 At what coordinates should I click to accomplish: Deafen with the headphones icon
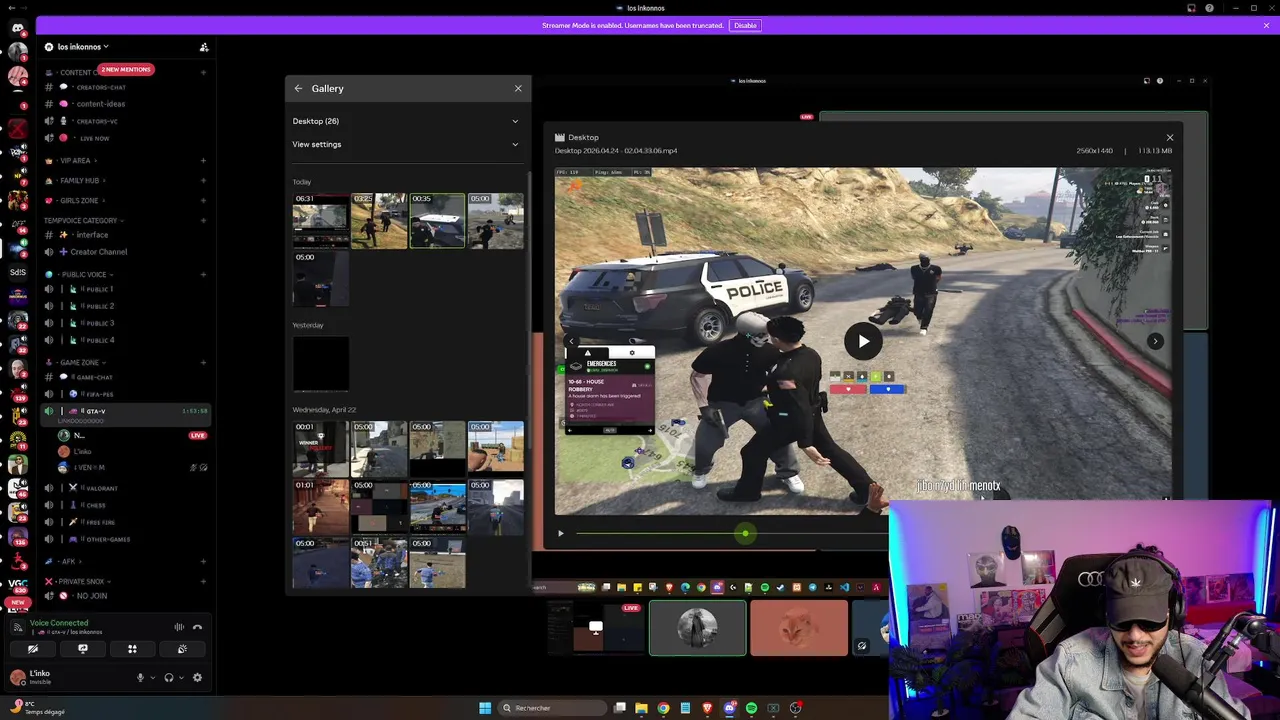[169, 677]
